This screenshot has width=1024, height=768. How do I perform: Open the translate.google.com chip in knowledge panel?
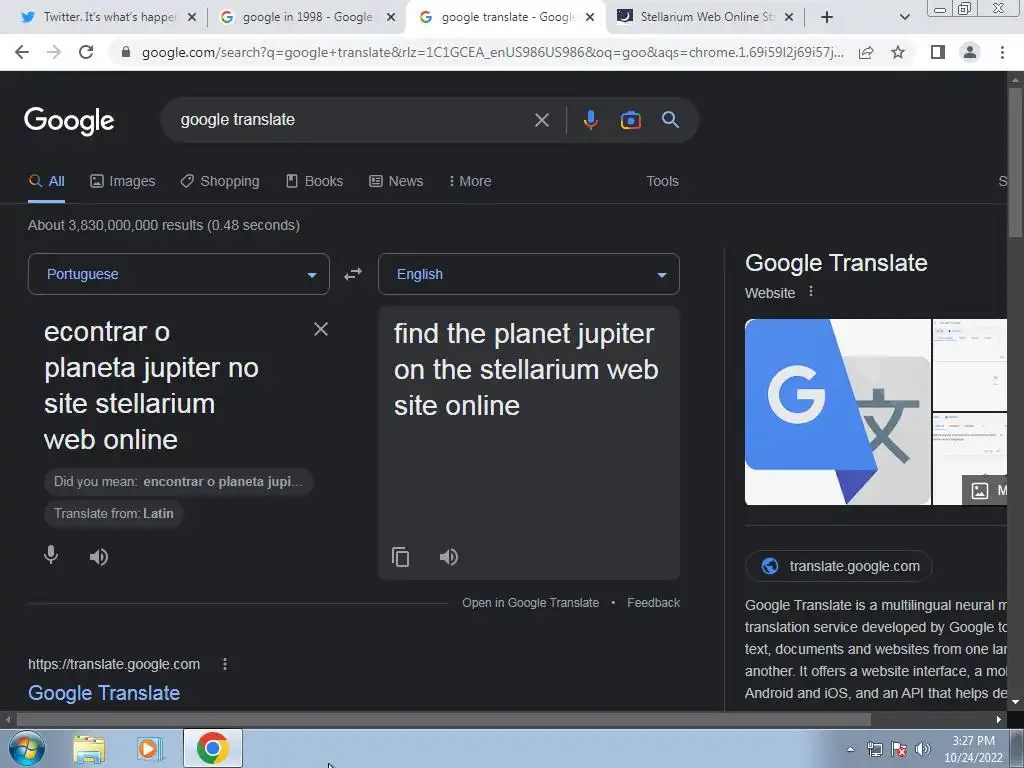(839, 566)
